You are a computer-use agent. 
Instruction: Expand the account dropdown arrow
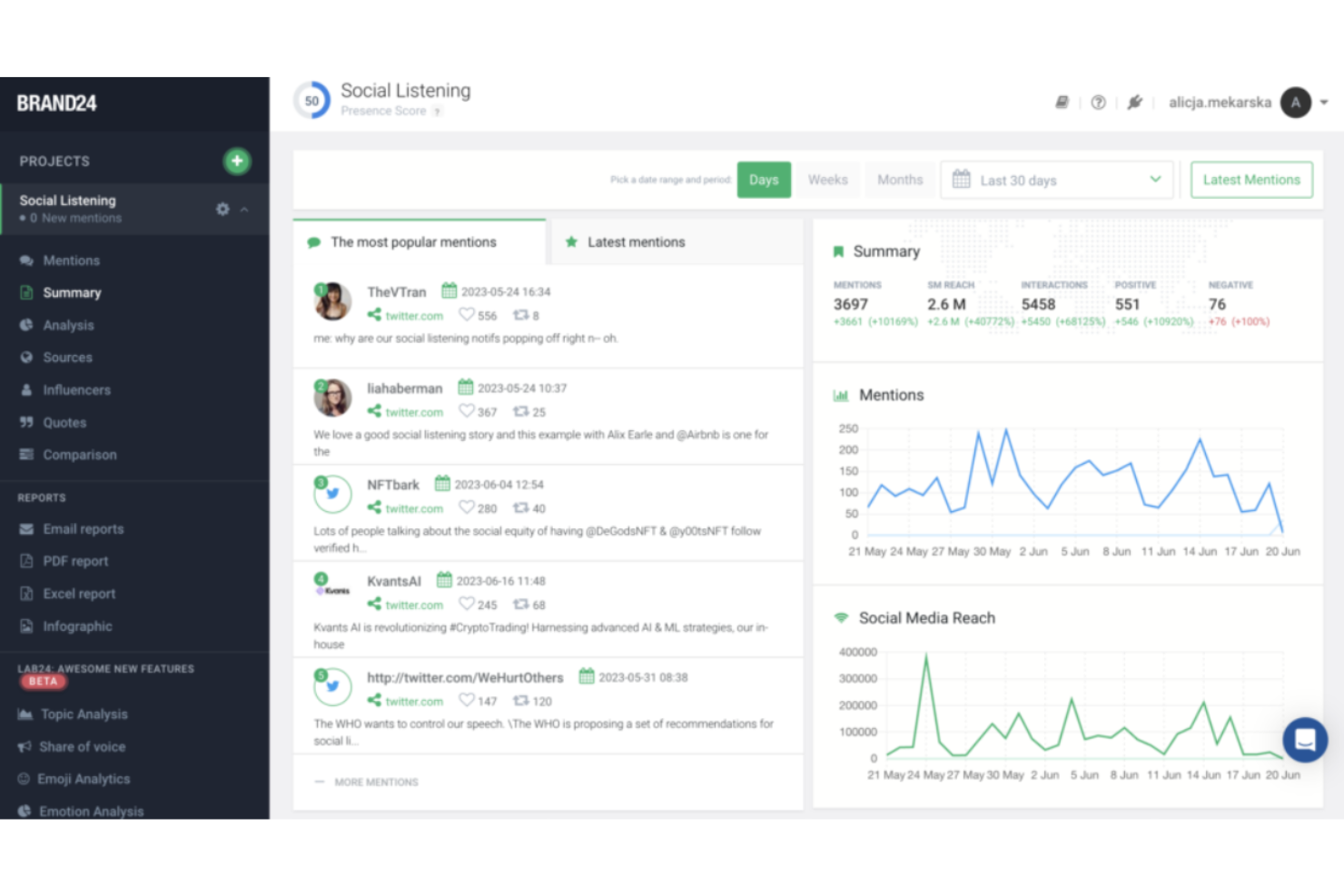[x=1324, y=103]
